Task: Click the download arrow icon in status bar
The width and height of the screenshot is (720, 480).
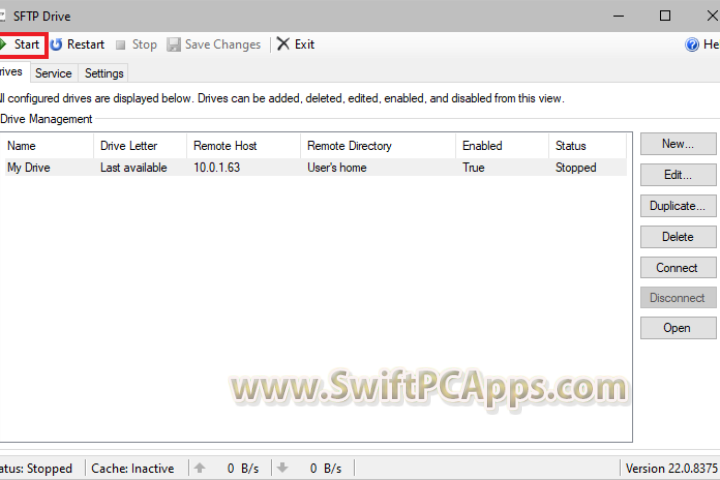Action: click(282, 468)
